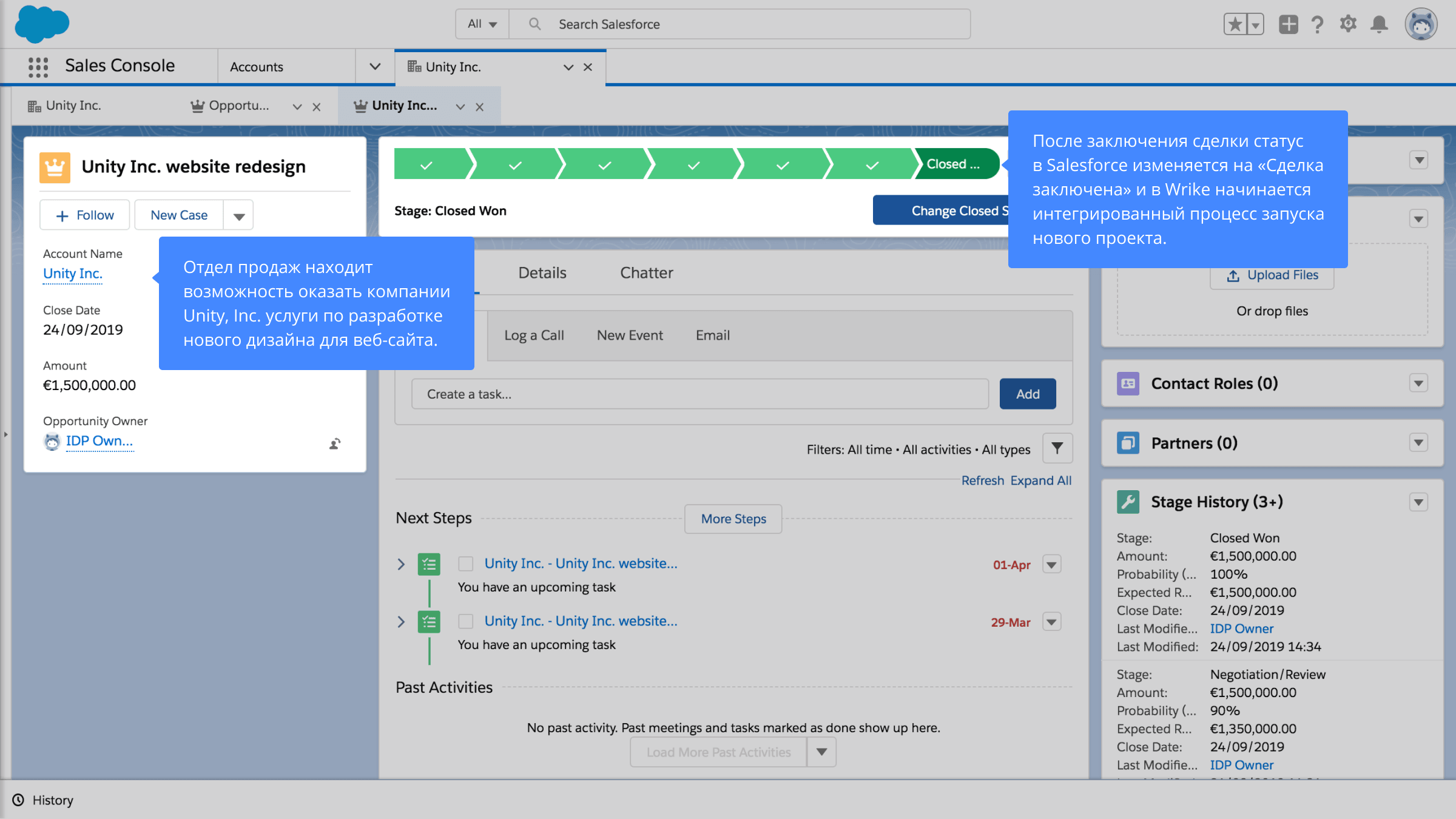Switch to the Chatter tab
The width and height of the screenshot is (1456, 819).
coord(646,273)
